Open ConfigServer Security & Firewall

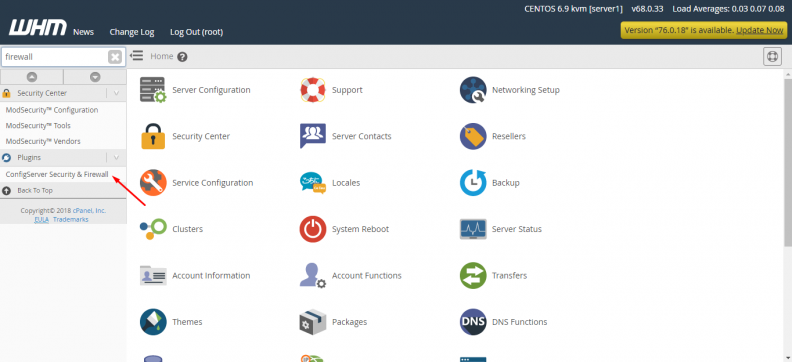(x=57, y=174)
